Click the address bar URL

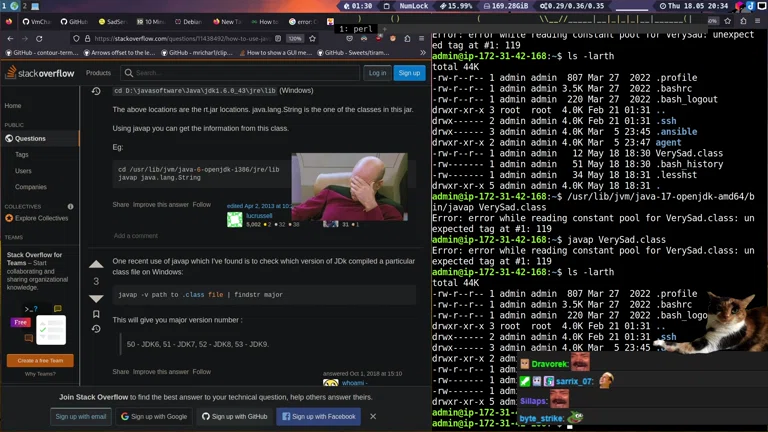click(x=182, y=38)
